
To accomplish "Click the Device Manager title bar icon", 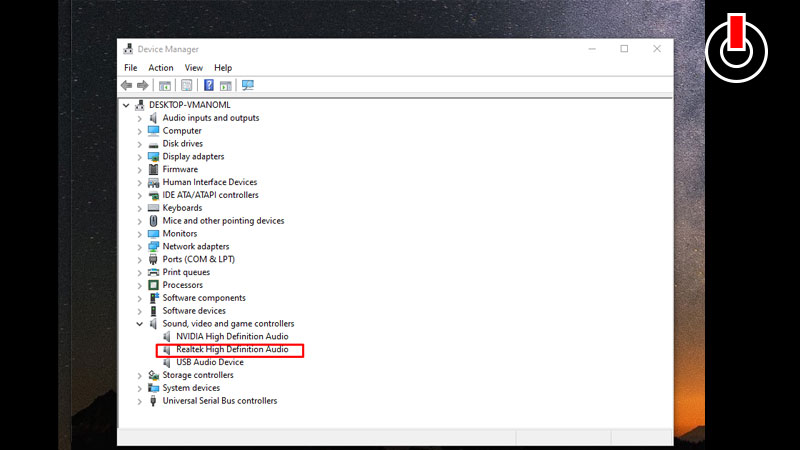I will pos(128,49).
